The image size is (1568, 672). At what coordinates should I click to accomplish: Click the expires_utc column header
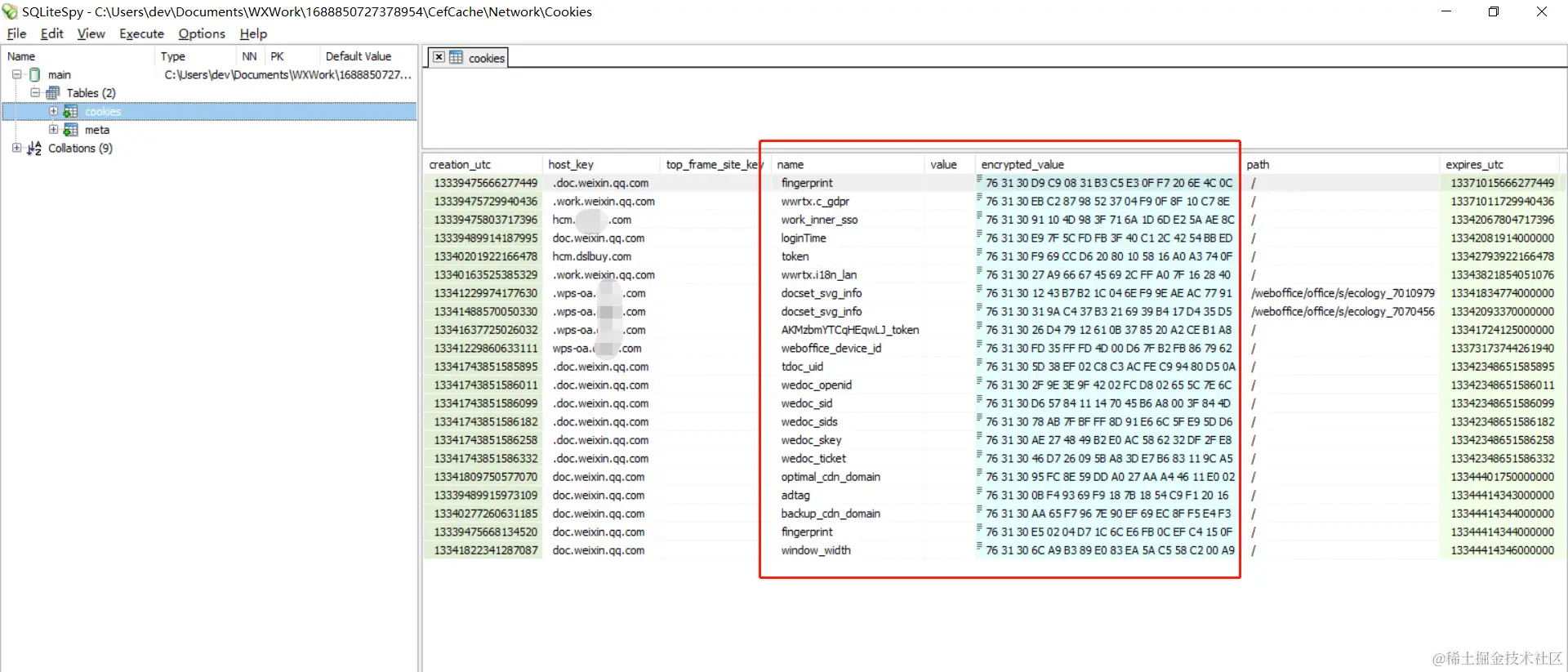tap(1500, 164)
